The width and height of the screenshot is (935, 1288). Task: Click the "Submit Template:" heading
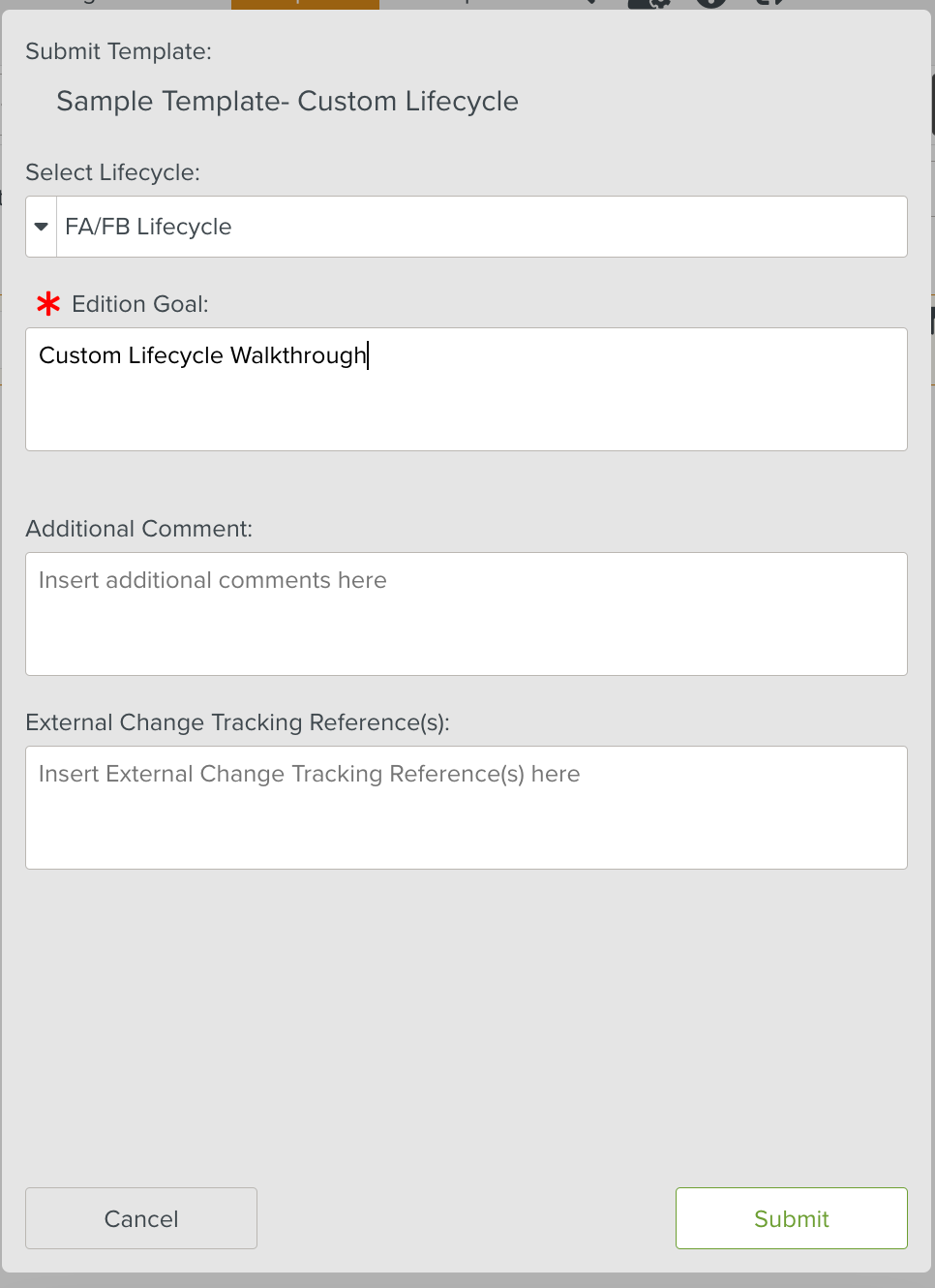(x=118, y=51)
